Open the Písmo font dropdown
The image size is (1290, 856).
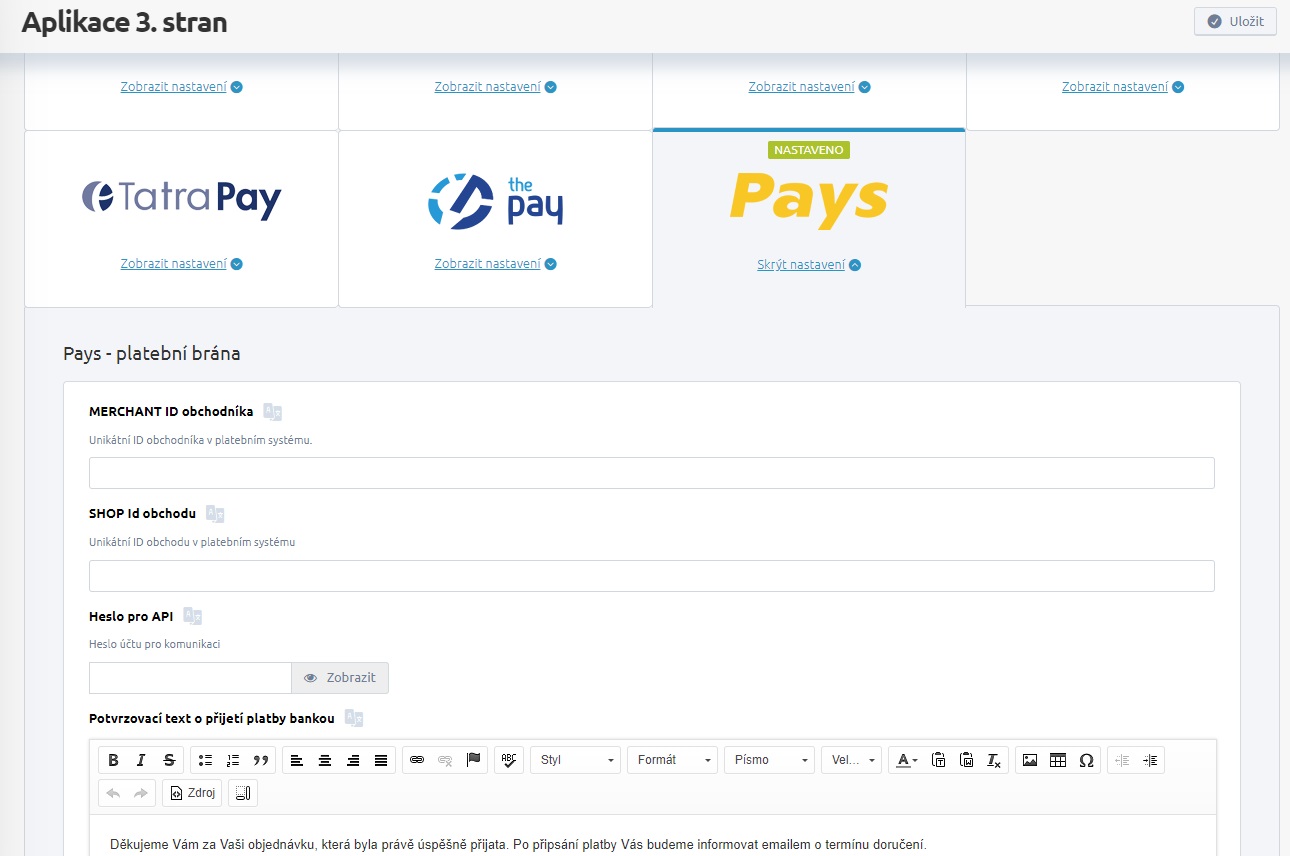tap(769, 760)
